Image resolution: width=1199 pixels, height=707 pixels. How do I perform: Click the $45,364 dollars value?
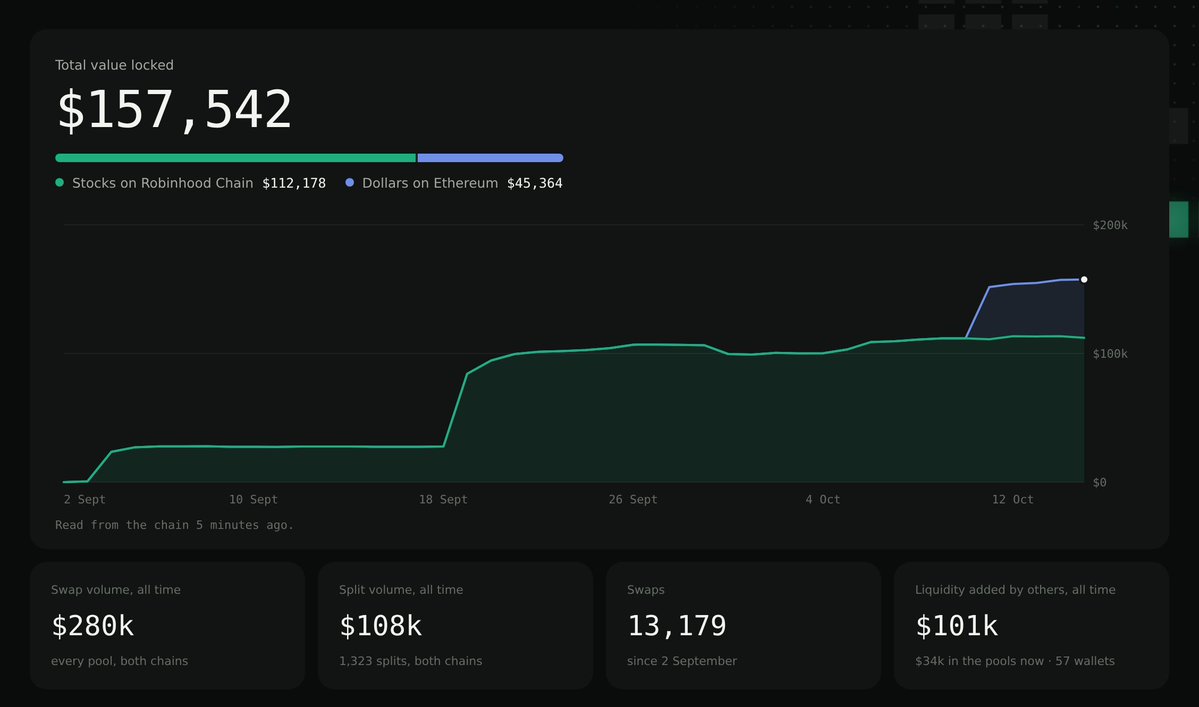click(535, 183)
